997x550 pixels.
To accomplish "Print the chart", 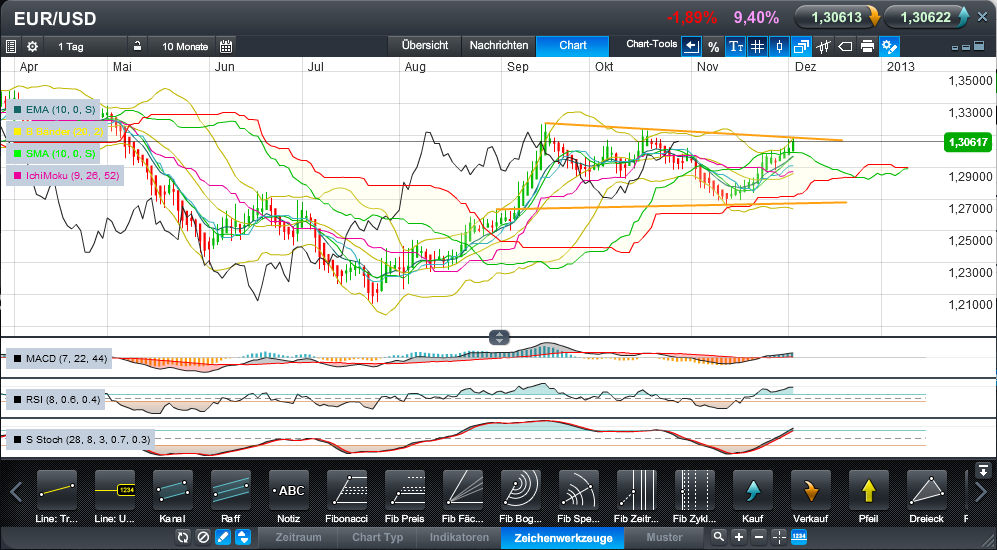I will (x=867, y=46).
